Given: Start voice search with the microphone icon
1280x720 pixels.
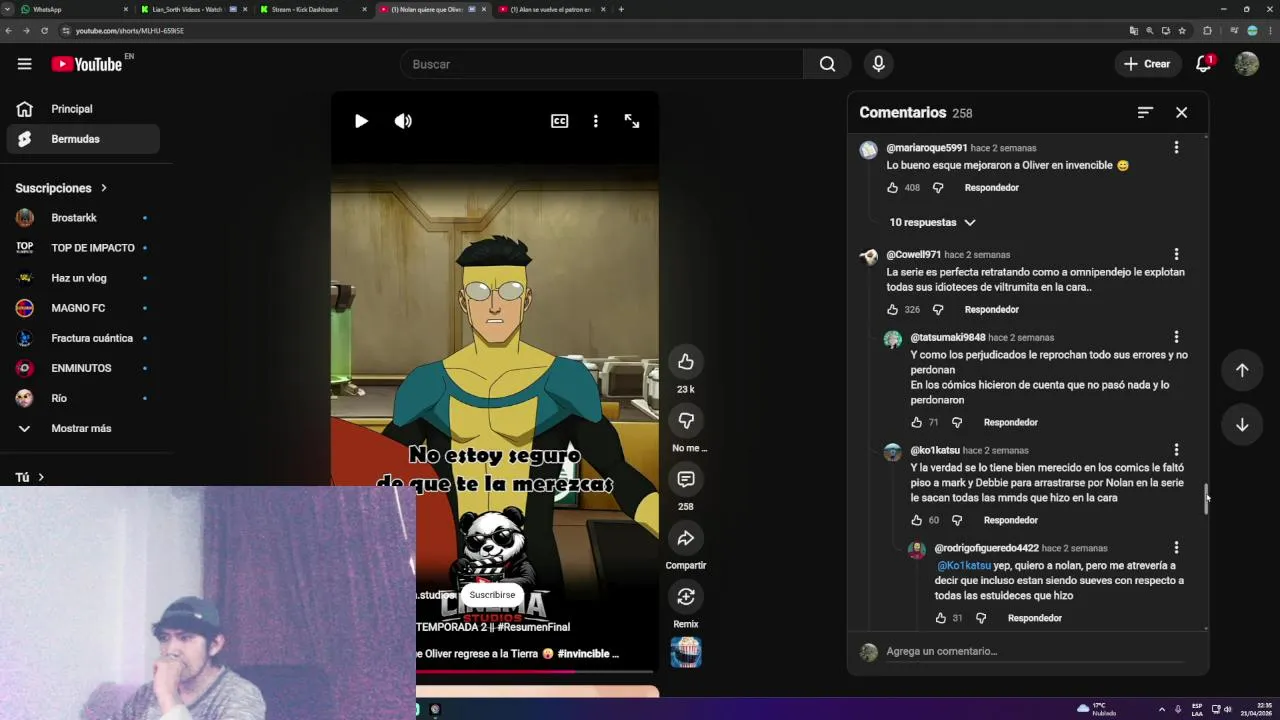Looking at the screenshot, I should (878, 64).
